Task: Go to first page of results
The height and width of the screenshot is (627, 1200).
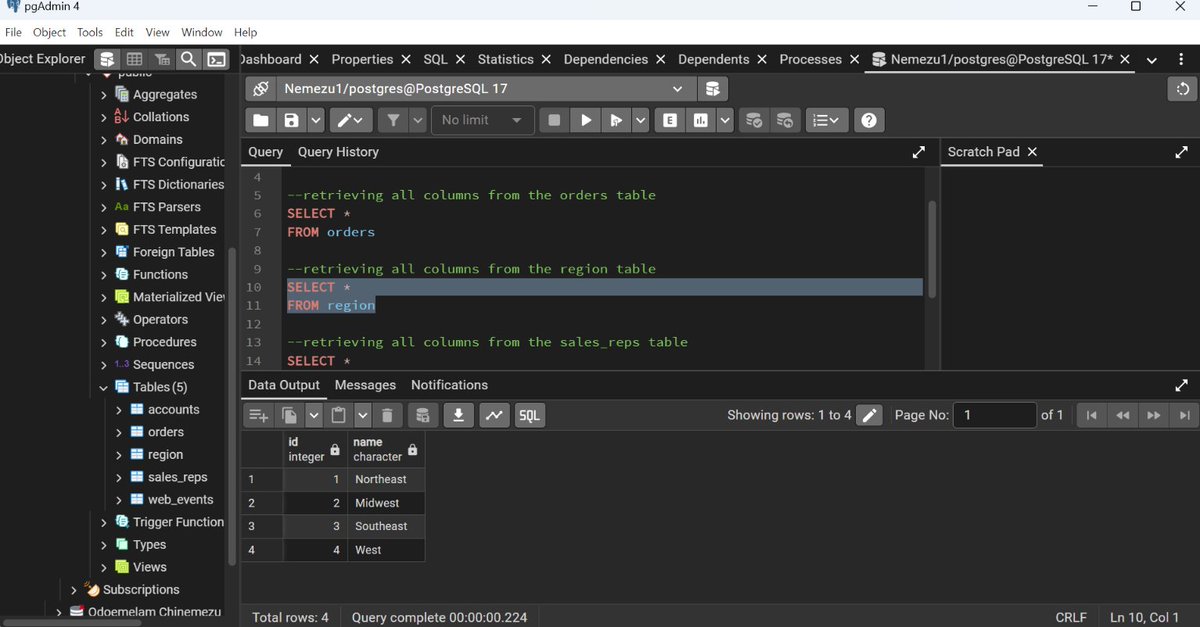Action: tap(1091, 415)
